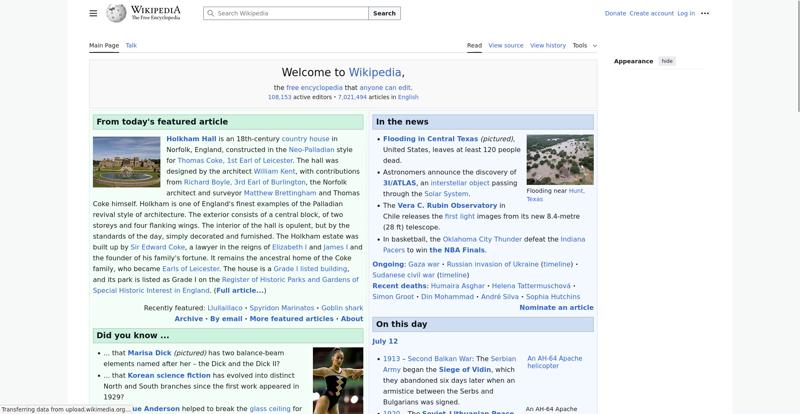Open the View history tab
800x414 pixels.
tap(548, 45)
